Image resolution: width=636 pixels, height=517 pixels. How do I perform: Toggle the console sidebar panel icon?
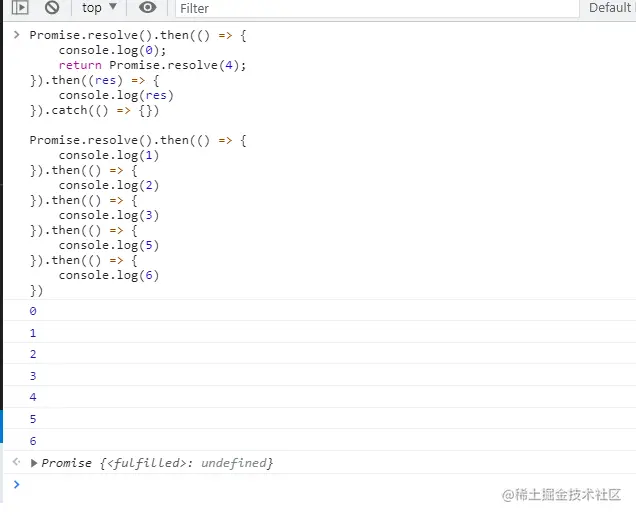(x=20, y=7)
